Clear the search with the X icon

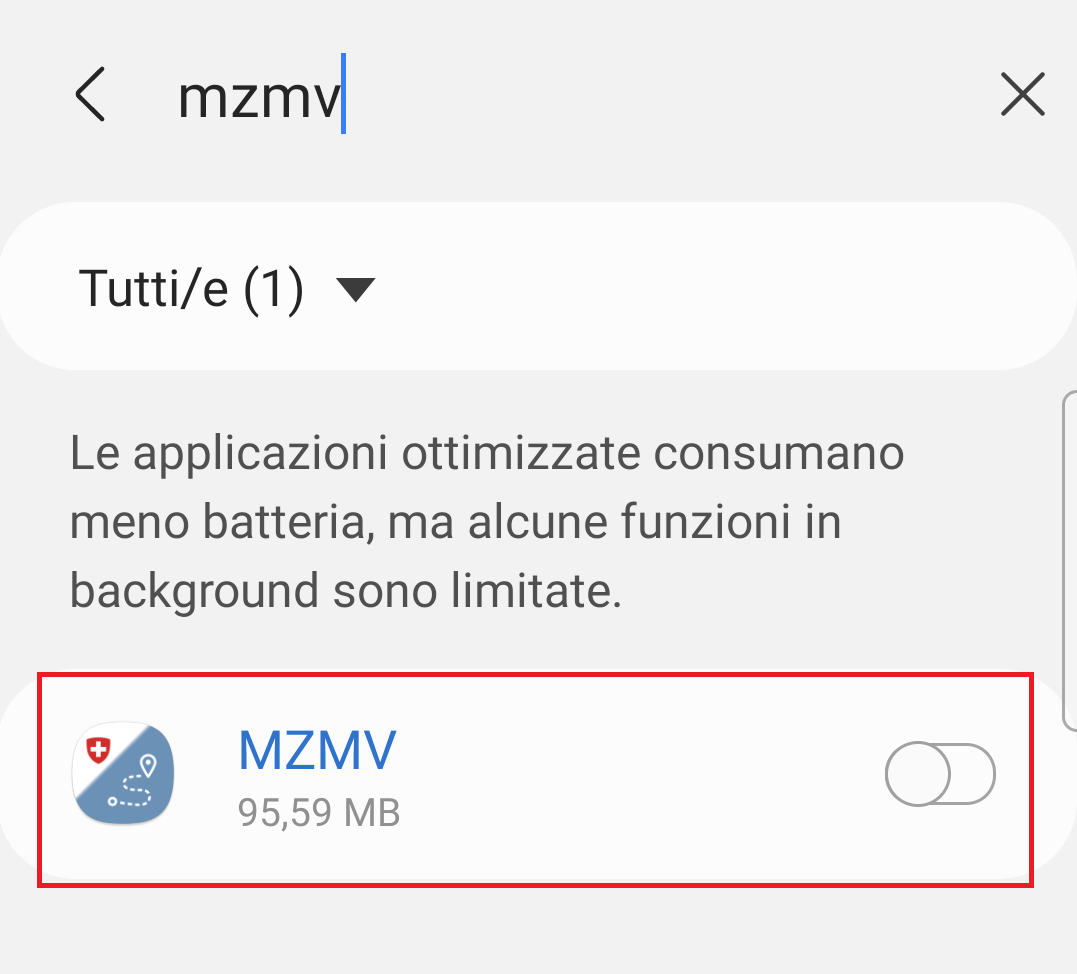[x=1022, y=94]
